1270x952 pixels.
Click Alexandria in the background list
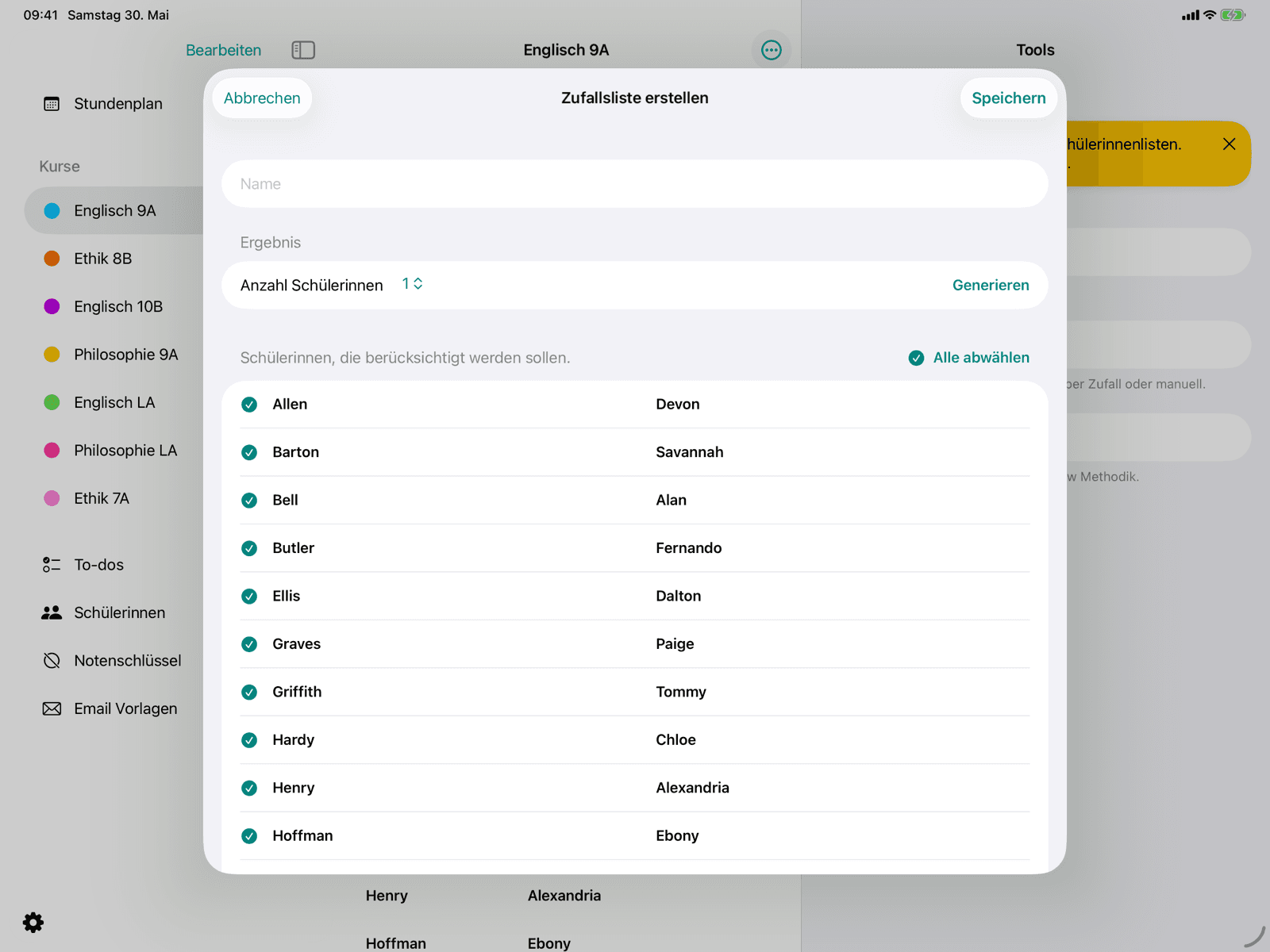tap(564, 896)
